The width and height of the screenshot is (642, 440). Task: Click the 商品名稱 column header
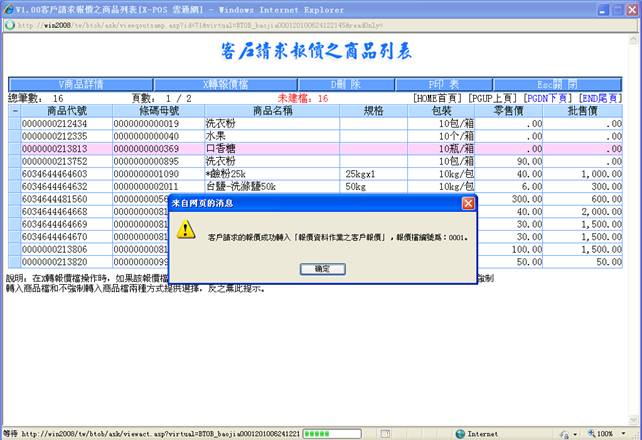[272, 111]
